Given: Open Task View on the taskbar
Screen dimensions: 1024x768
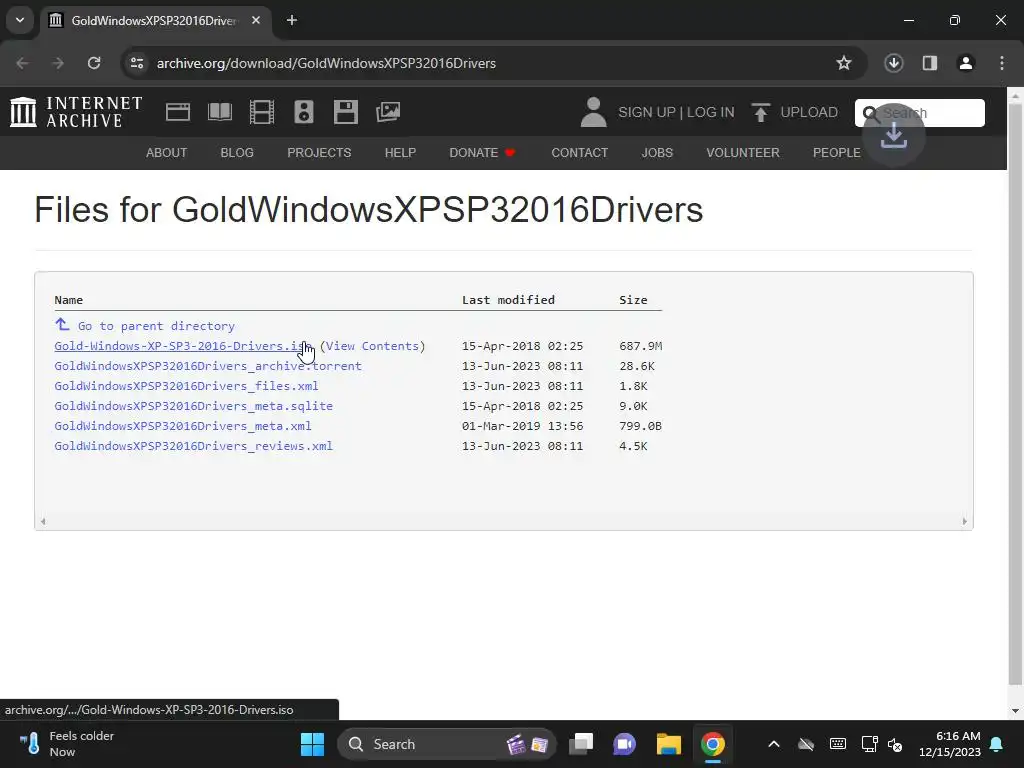Looking at the screenshot, I should pos(581,744).
